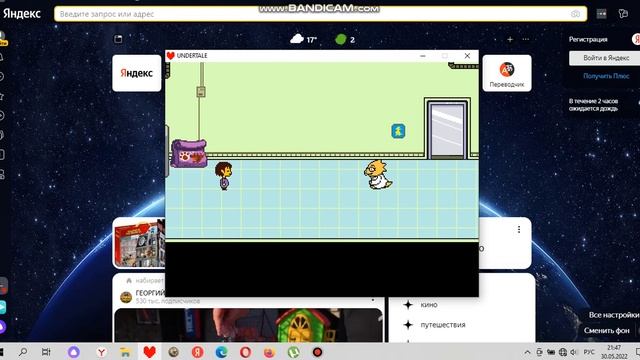This screenshot has height=360, width=640.
Task: Add a new tile with the plus icon
Action: (510, 39)
